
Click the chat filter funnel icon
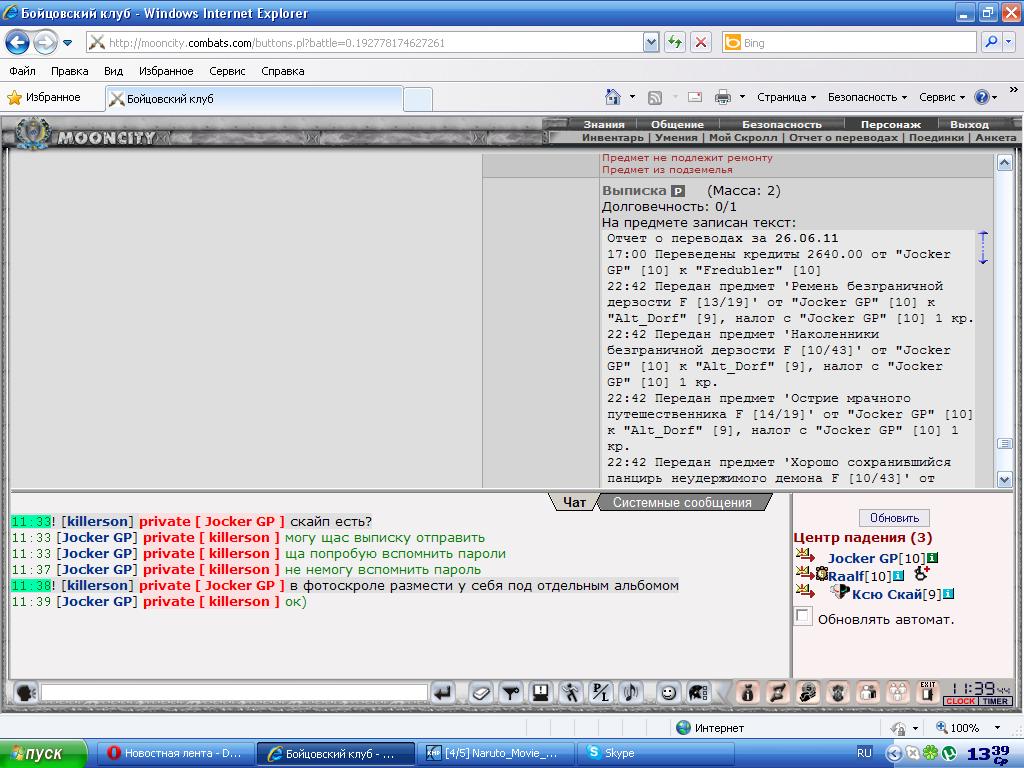click(x=511, y=692)
